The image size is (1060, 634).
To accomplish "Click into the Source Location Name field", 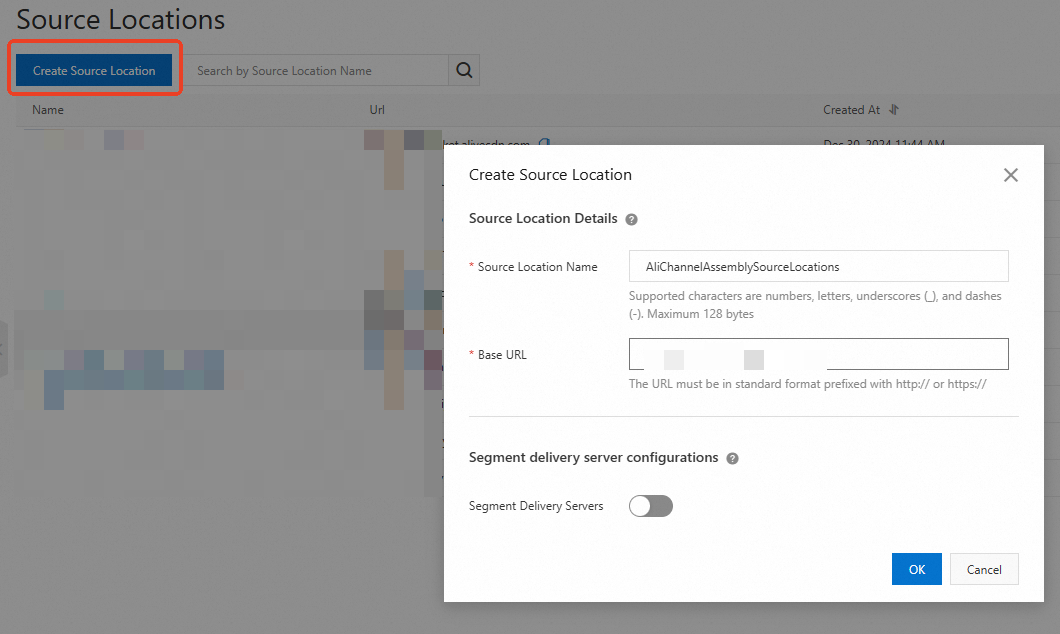I will pyautogui.click(x=818, y=267).
